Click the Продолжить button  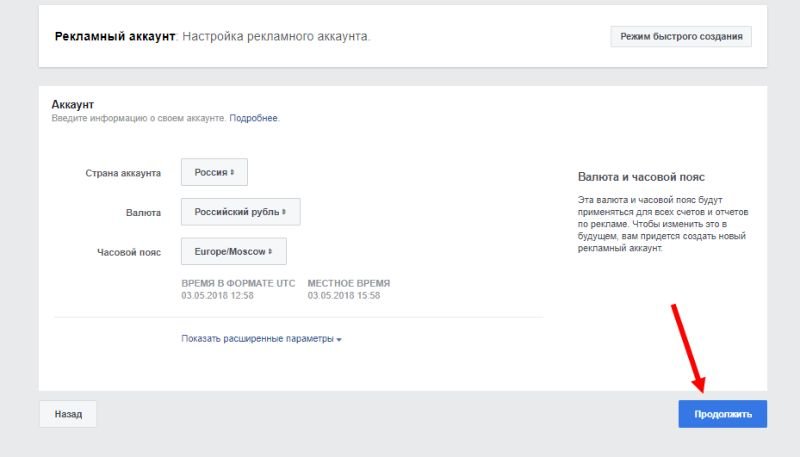click(x=722, y=414)
